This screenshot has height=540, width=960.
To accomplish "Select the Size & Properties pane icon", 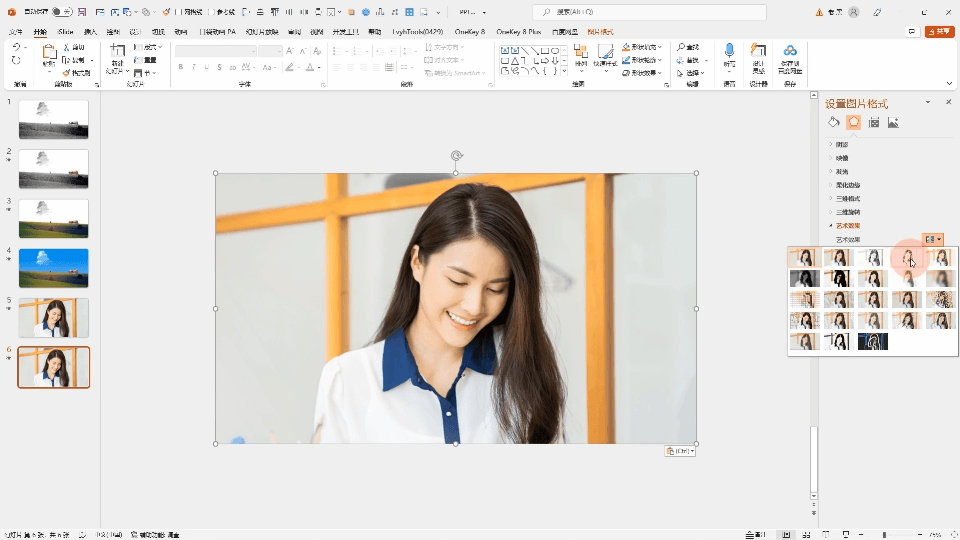I will [873, 122].
